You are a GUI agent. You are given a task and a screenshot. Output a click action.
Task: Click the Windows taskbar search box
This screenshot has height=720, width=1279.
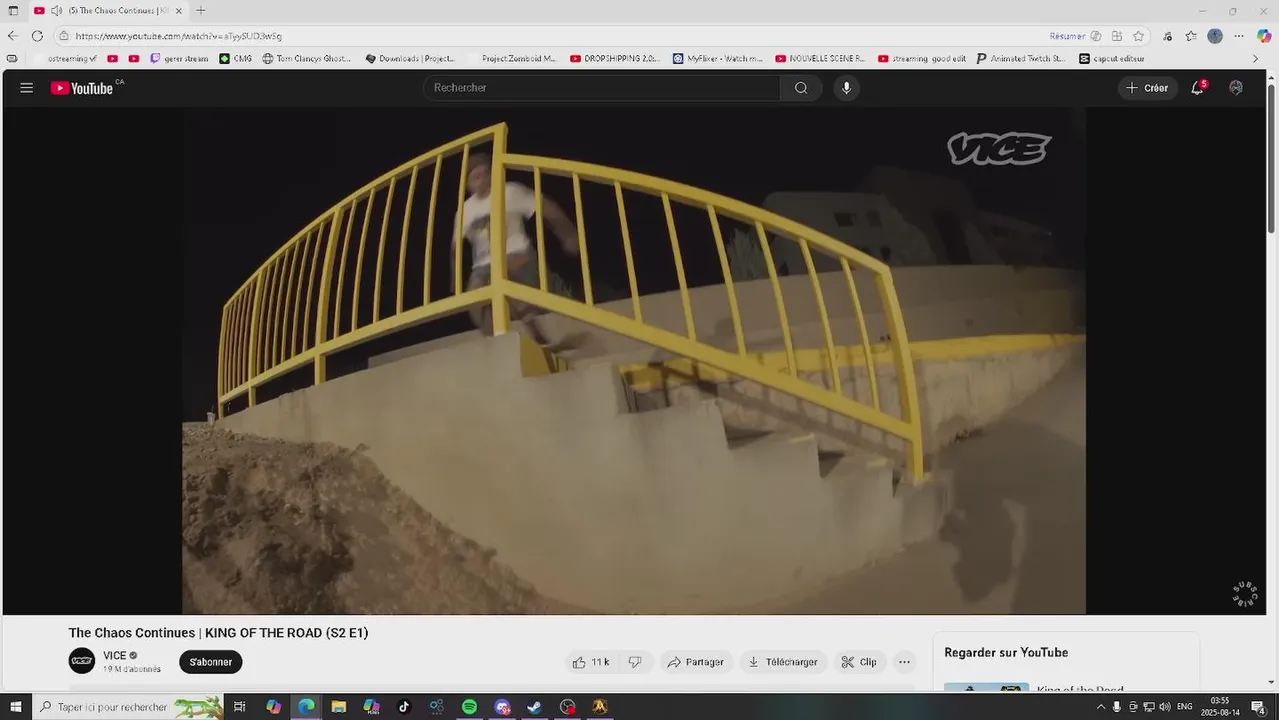tap(127, 707)
